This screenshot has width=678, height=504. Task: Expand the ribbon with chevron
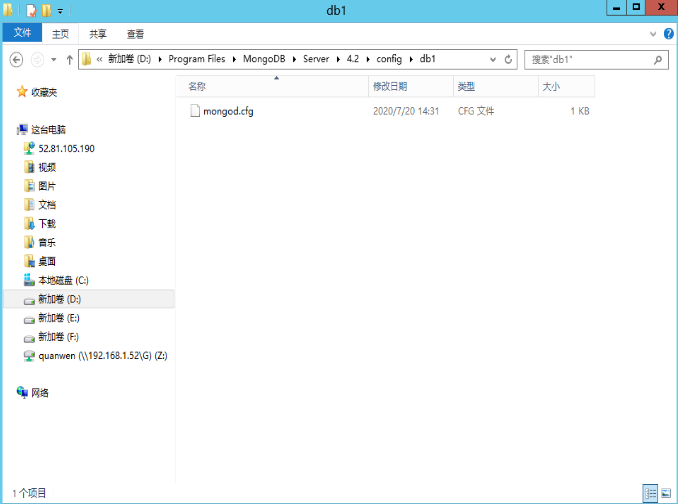coord(653,34)
